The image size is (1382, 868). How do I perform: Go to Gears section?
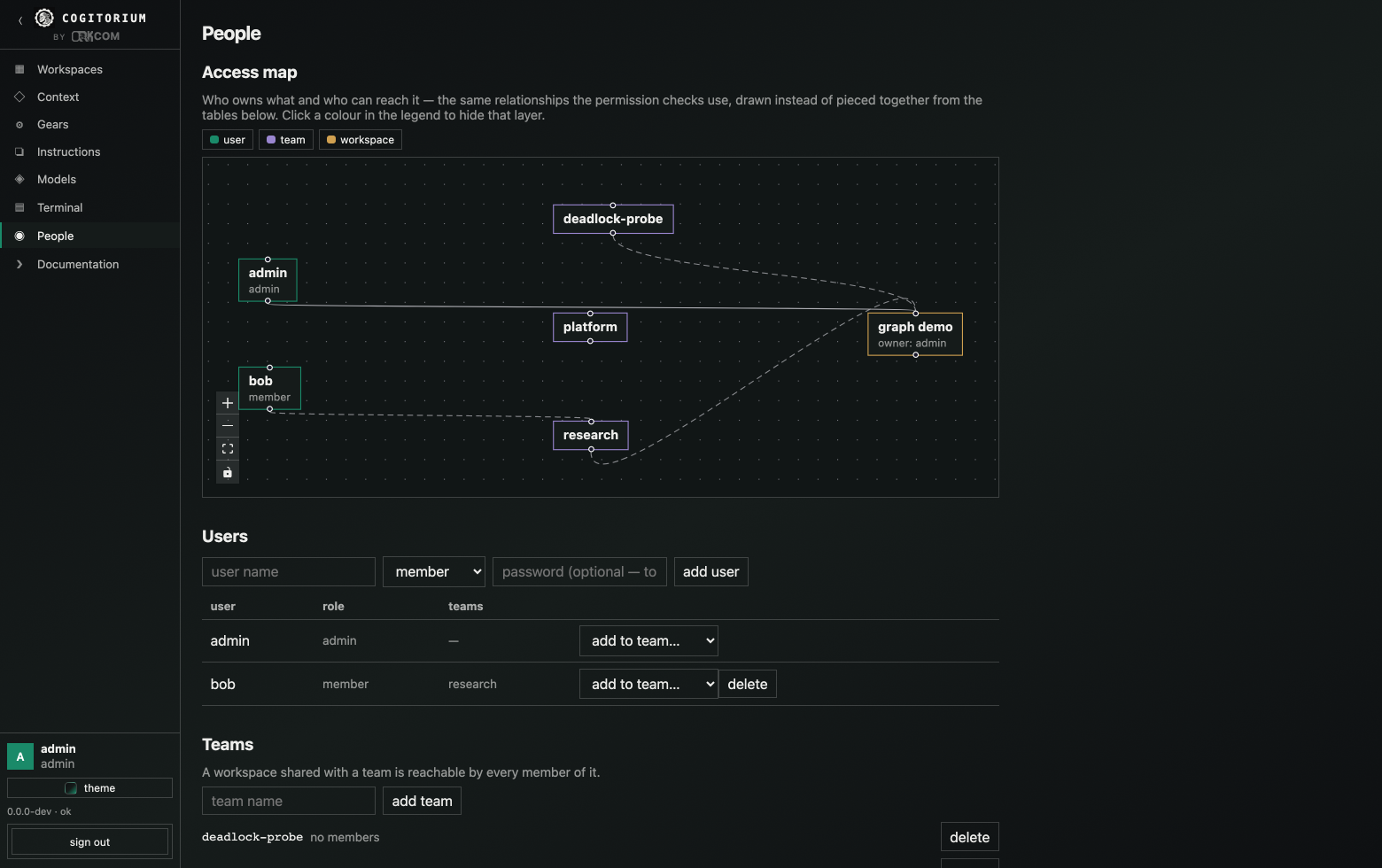point(53,124)
